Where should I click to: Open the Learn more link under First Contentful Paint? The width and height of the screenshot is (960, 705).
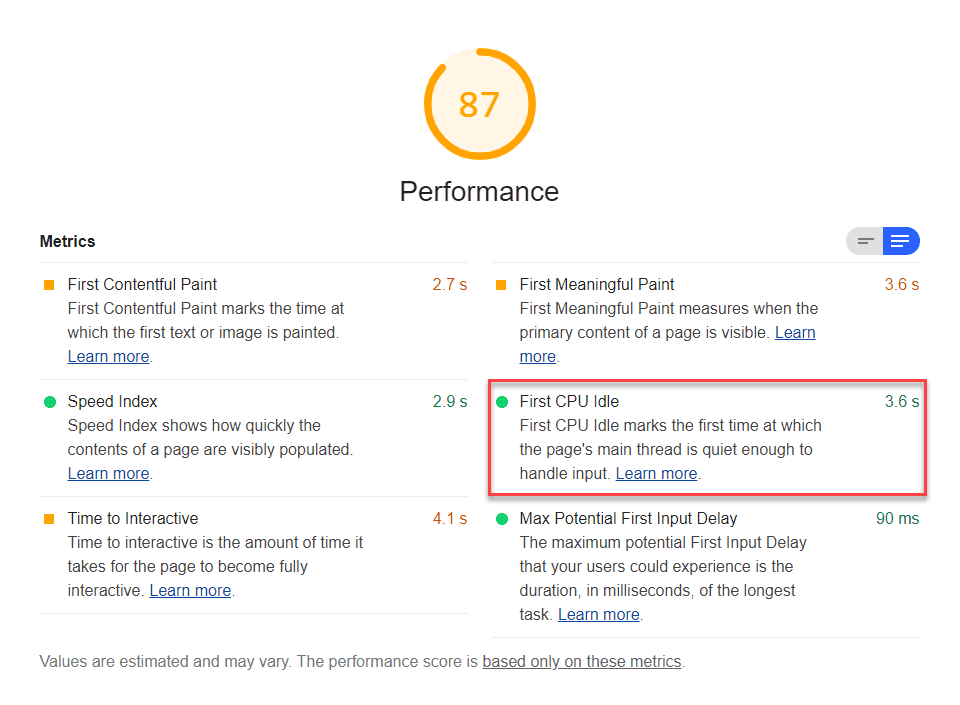[x=108, y=356]
